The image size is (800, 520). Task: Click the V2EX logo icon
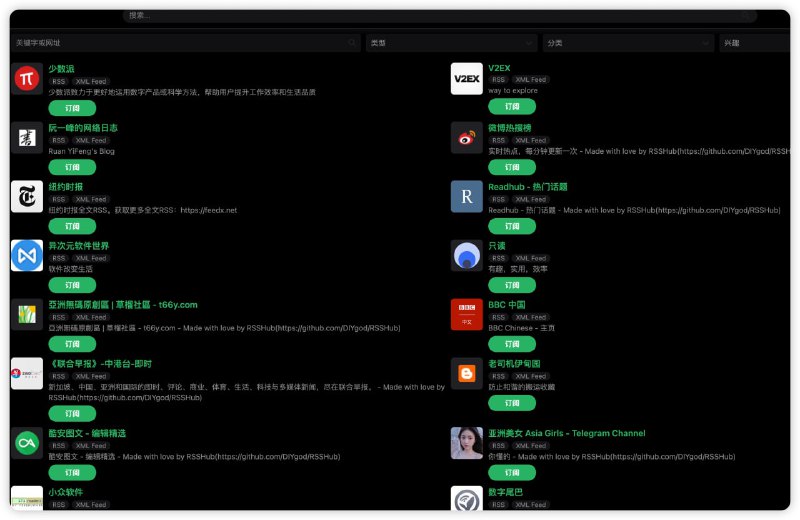pyautogui.click(x=467, y=79)
